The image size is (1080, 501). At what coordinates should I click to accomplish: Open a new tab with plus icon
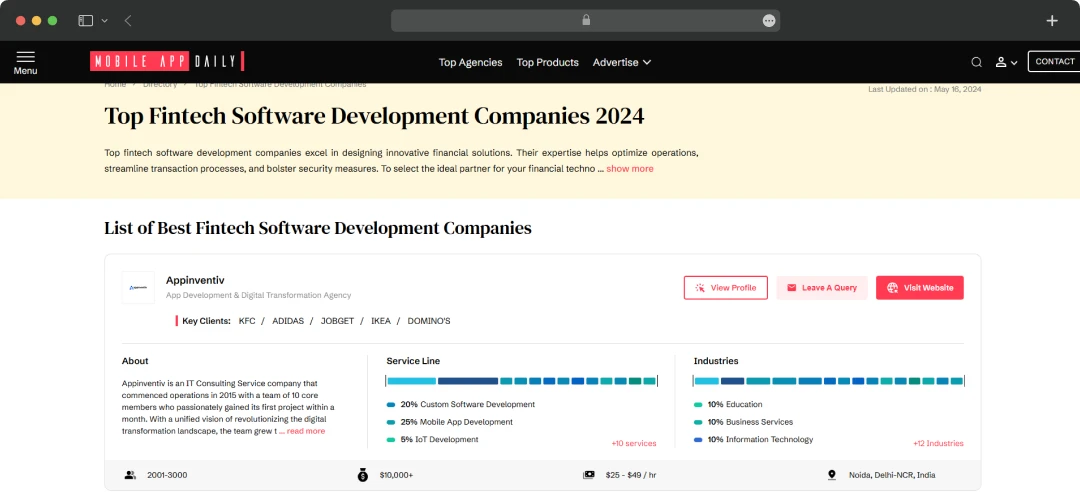(x=1052, y=21)
